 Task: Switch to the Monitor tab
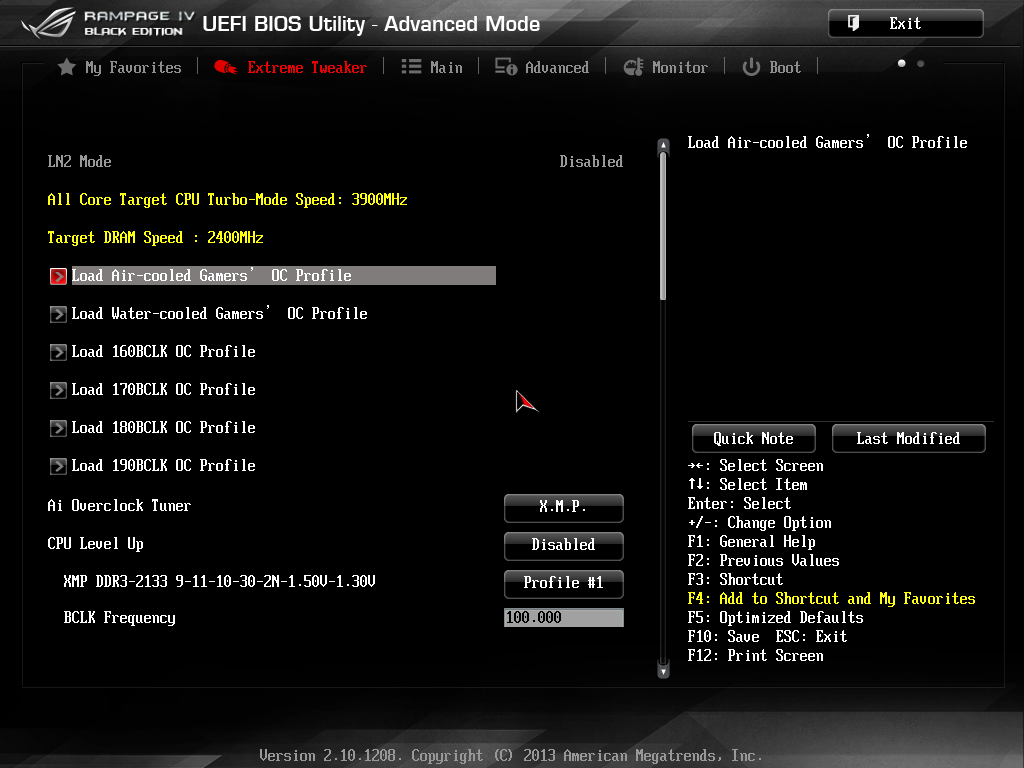[679, 67]
